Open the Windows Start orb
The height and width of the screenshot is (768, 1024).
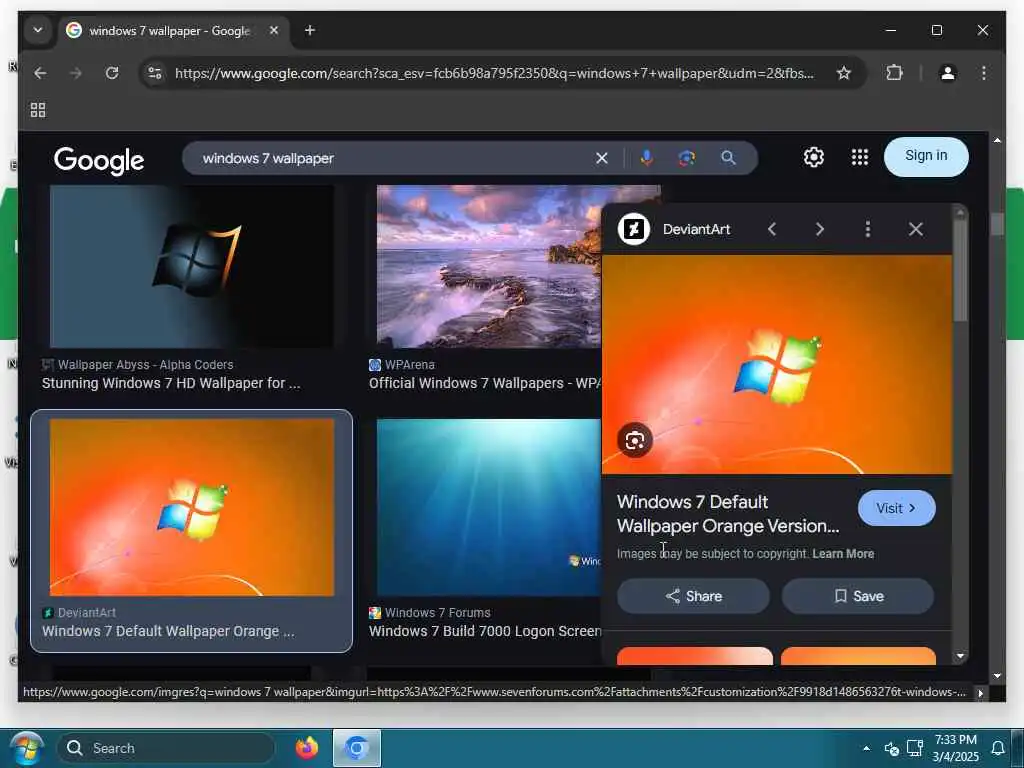click(27, 748)
